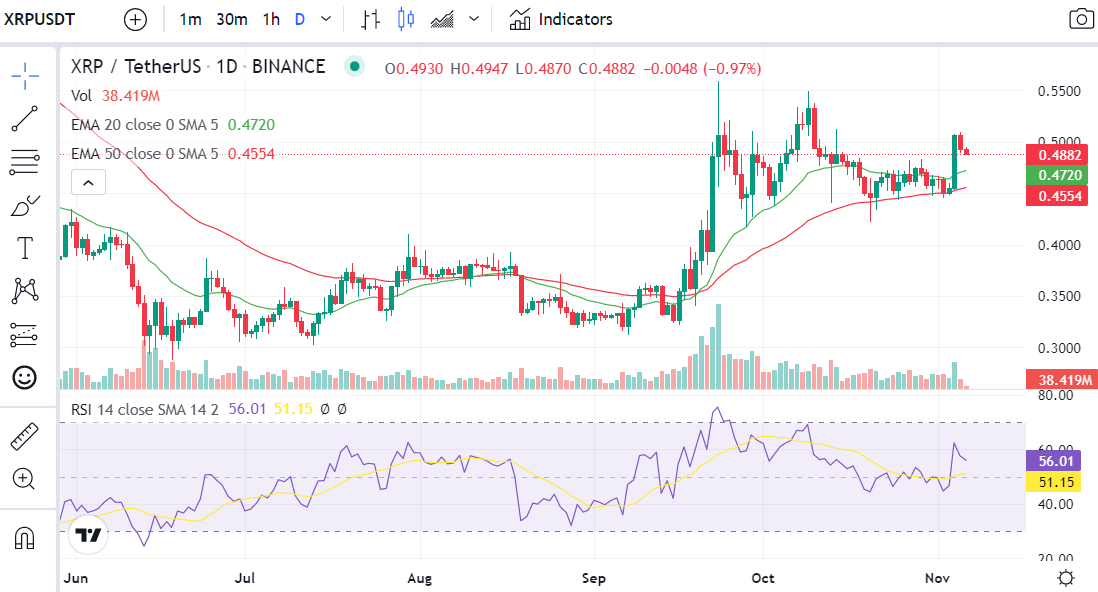
Task: Click the 0.4882 current price label
Action: pos(1057,155)
